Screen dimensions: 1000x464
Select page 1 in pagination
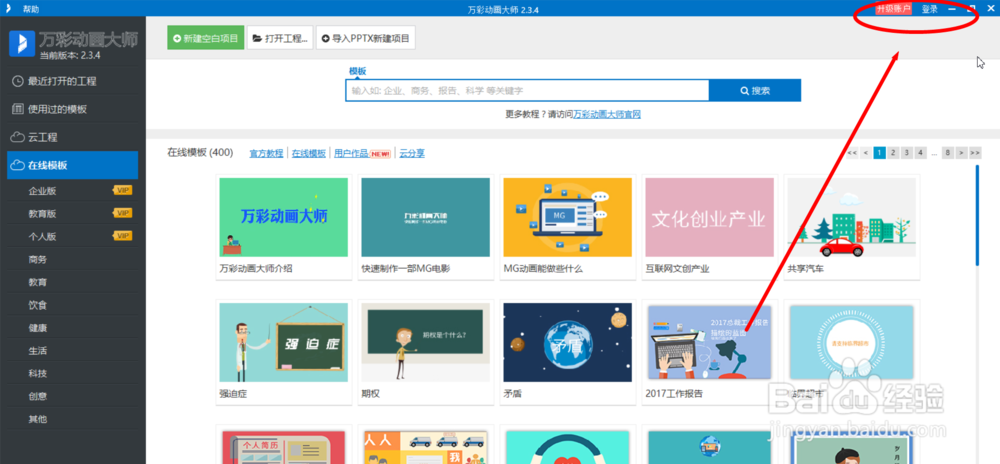click(x=879, y=153)
